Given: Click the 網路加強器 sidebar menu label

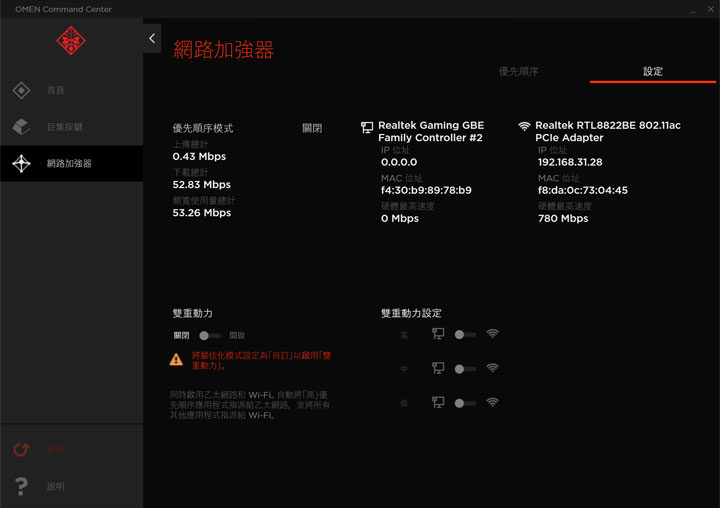Looking at the screenshot, I should [x=69, y=164].
